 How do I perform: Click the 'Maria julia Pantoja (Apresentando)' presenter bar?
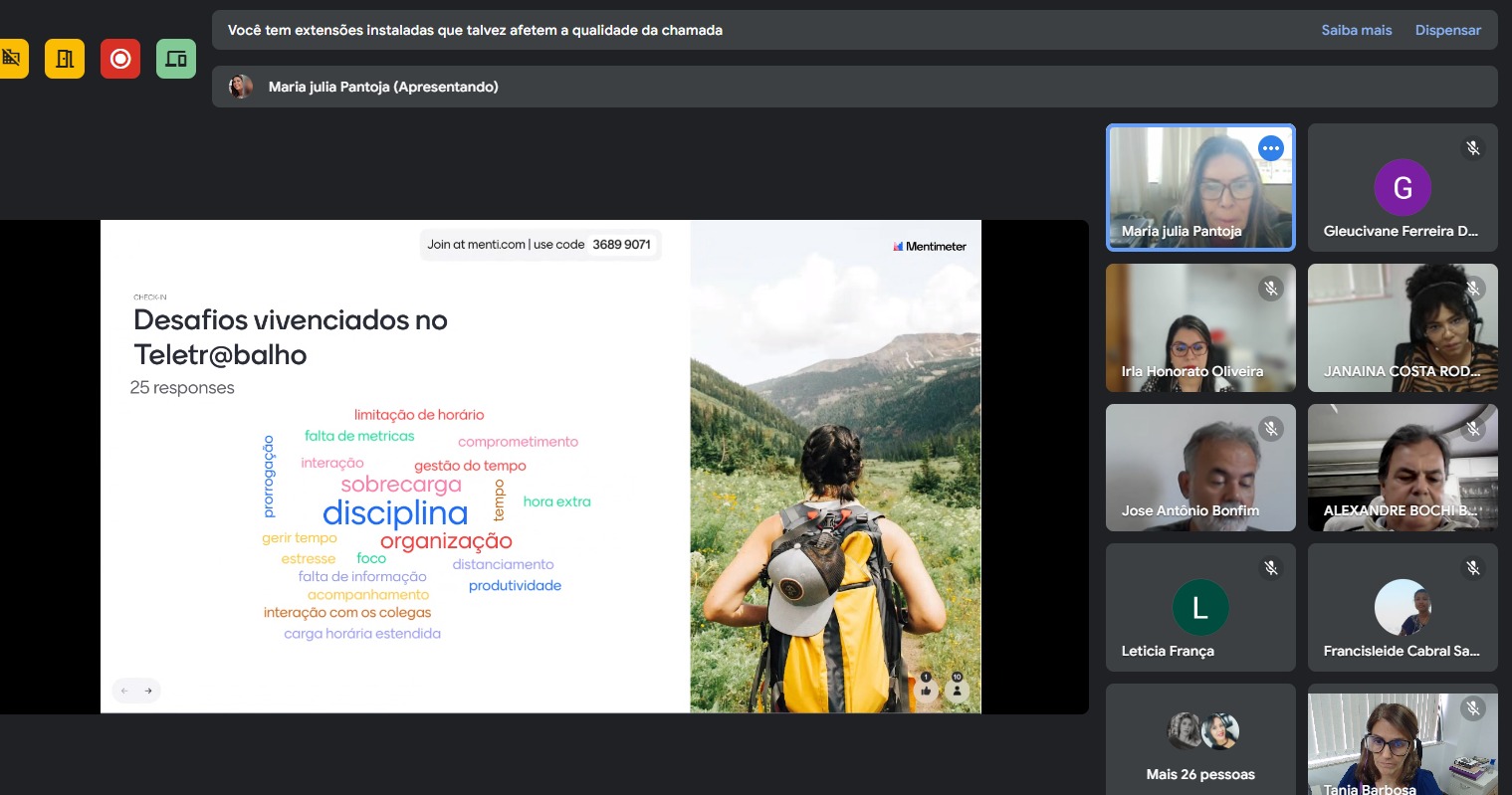tap(383, 87)
